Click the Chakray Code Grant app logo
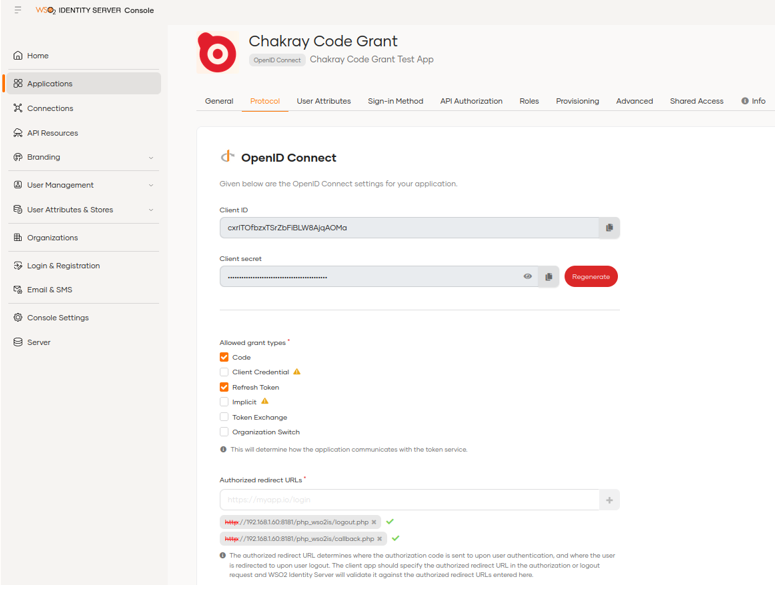The width and height of the screenshot is (775, 590). [x=217, y=52]
